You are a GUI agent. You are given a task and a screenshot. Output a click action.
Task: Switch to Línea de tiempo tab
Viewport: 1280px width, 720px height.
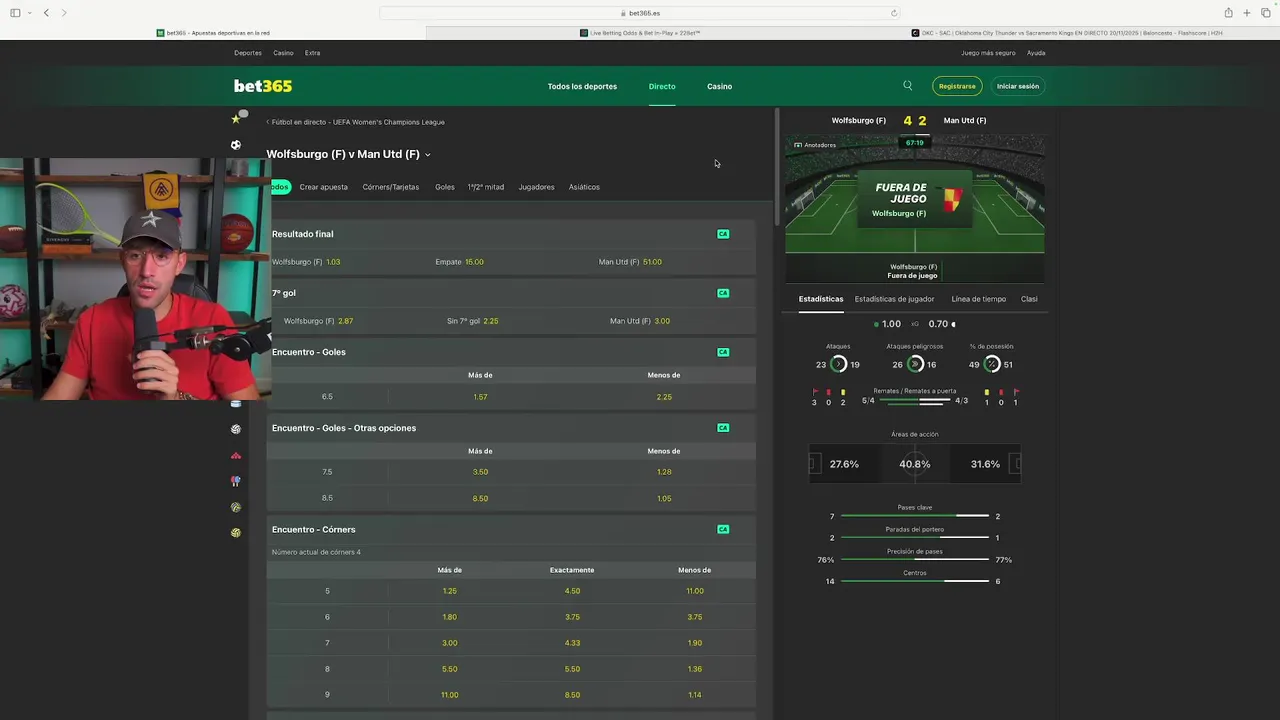[979, 299]
